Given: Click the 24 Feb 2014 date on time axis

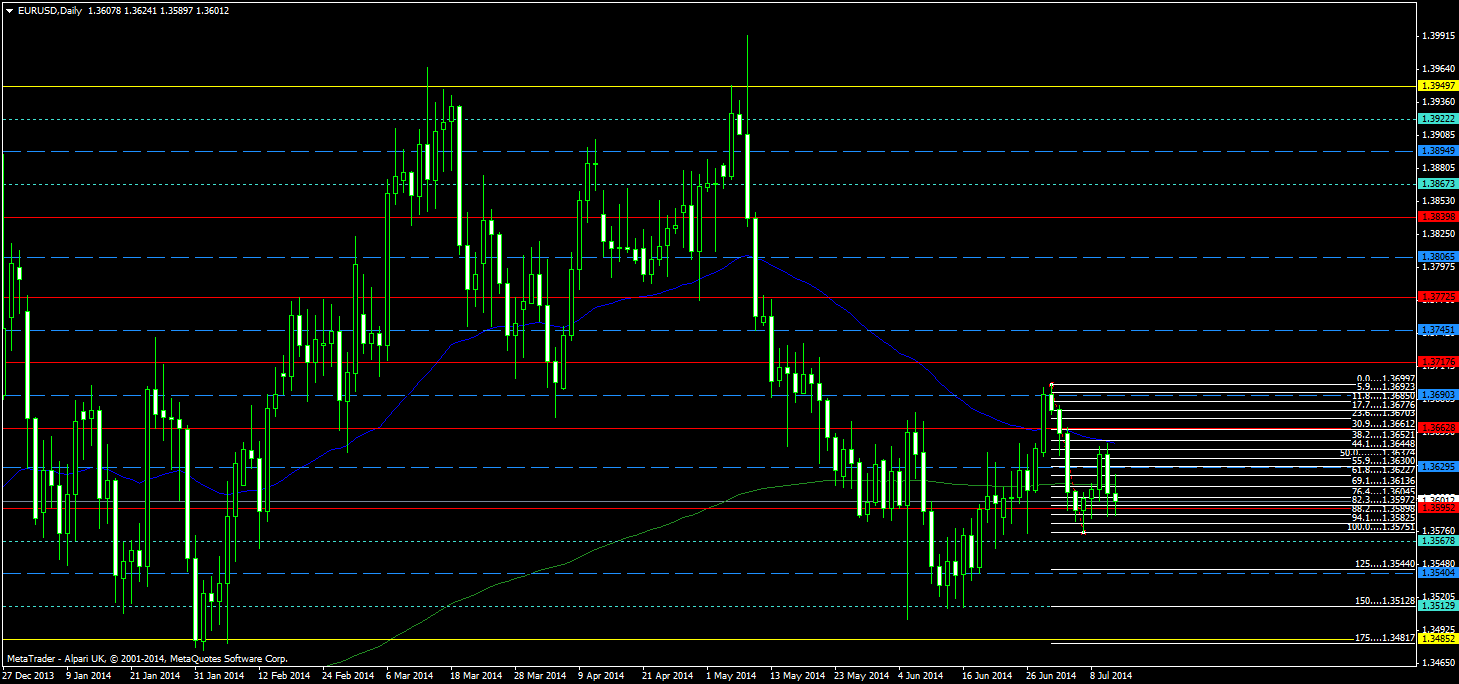Looking at the screenshot, I should pos(347,676).
